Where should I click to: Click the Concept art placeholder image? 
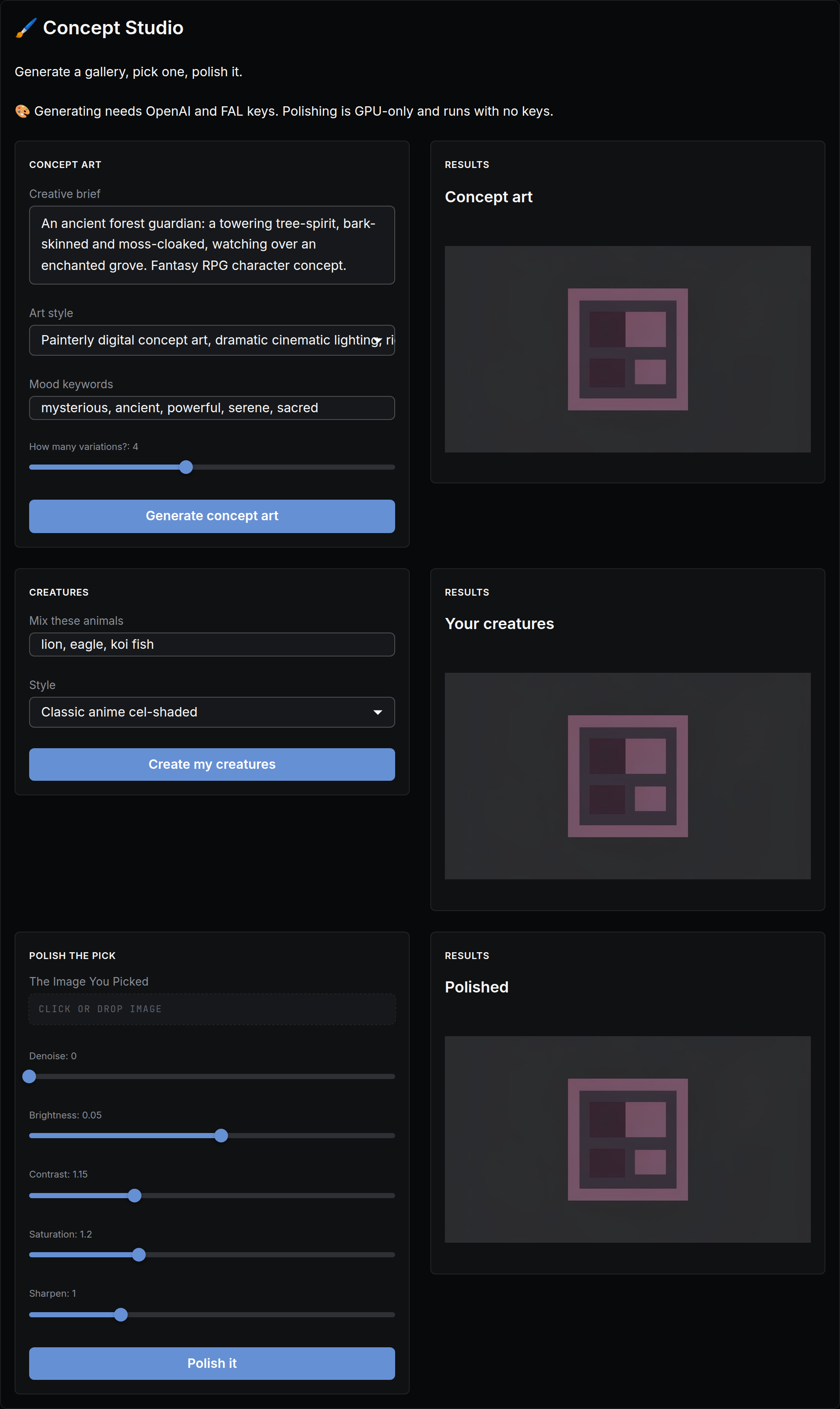tap(627, 349)
